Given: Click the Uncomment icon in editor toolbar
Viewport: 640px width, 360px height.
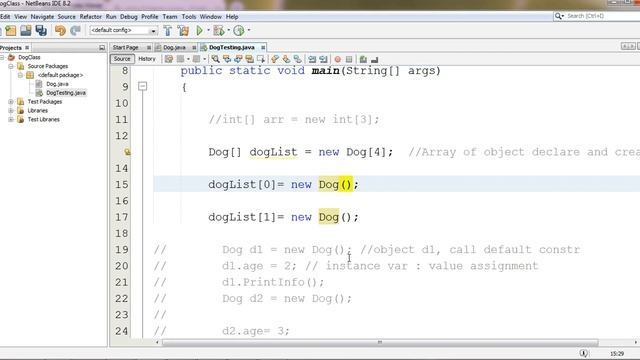Looking at the screenshot, I should (x=374, y=59).
